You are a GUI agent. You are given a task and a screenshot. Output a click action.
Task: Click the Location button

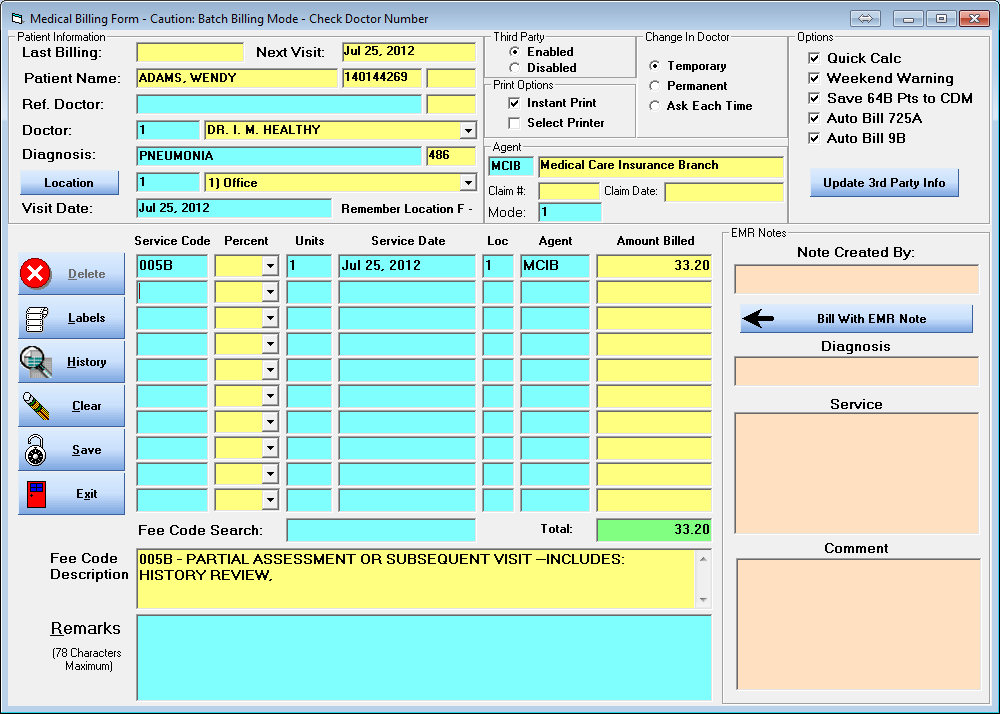click(69, 183)
